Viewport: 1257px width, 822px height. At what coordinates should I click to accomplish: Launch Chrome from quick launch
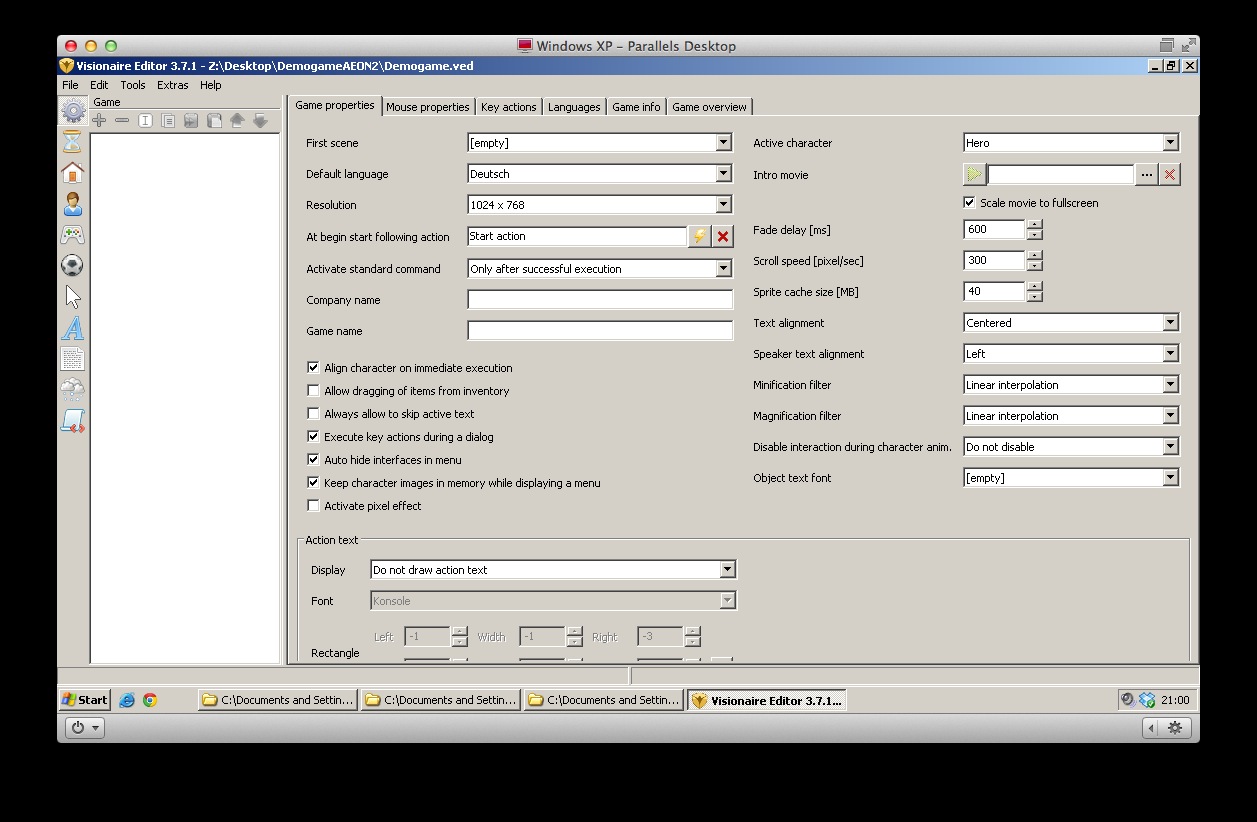coord(150,700)
